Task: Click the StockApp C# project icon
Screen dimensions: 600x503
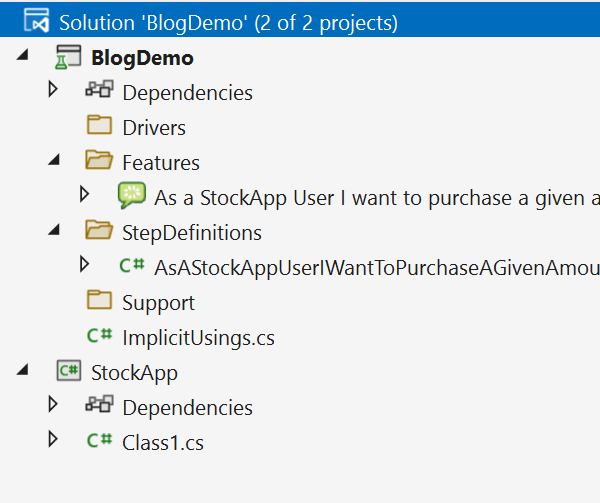Action: pyautogui.click(x=67, y=372)
